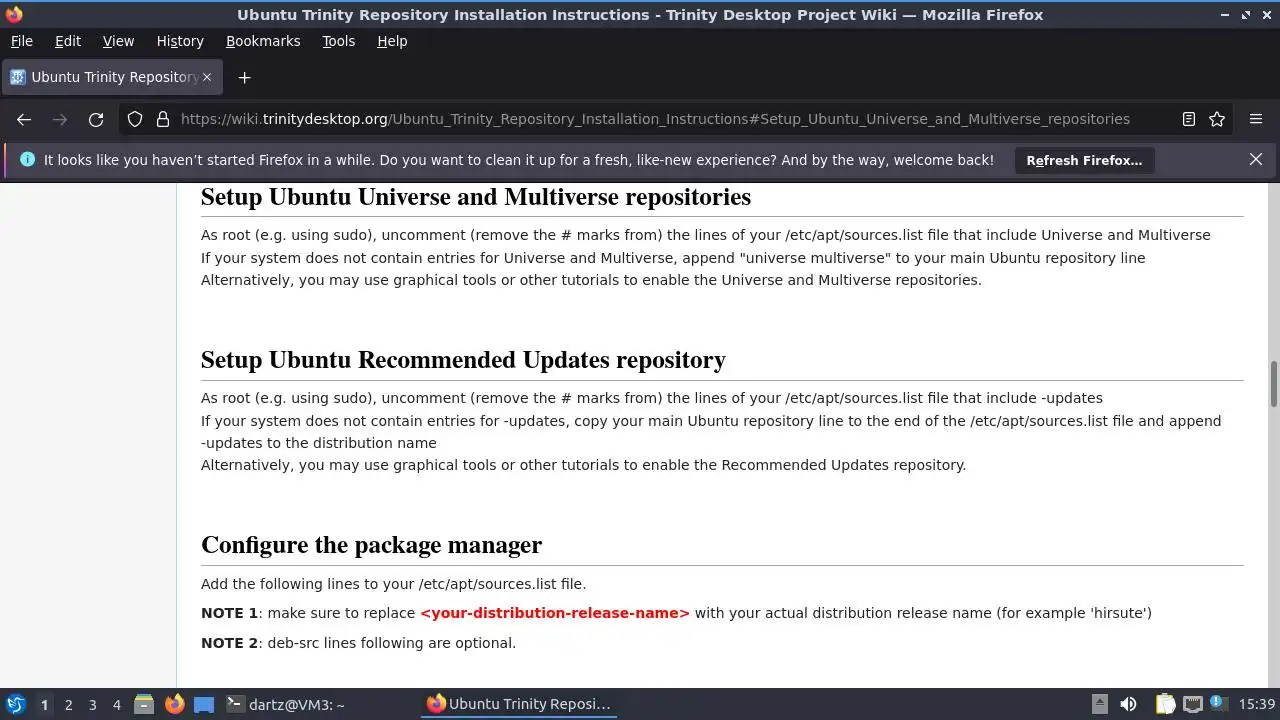Dismiss the Firefox refresh notification bar

coord(1256,159)
